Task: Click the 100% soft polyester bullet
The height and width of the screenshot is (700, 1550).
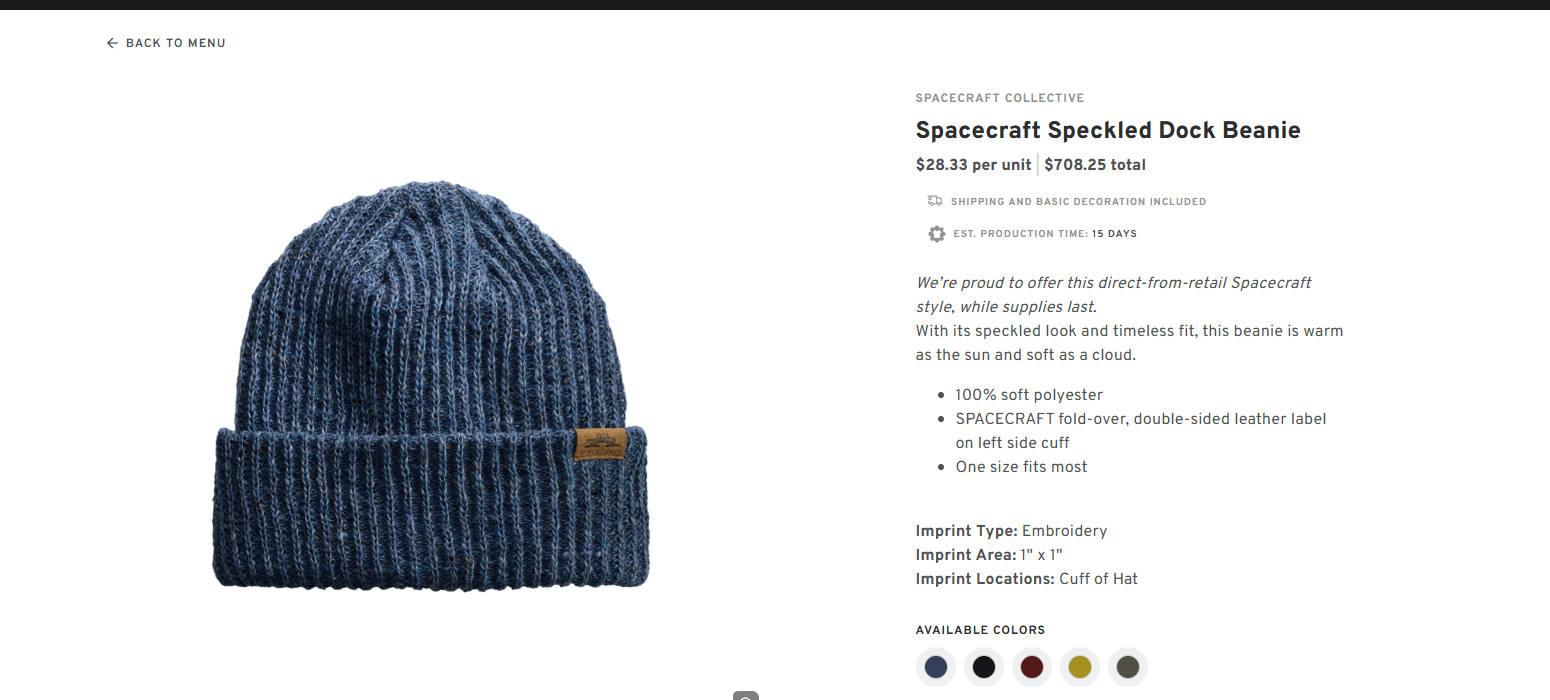Action: (x=1029, y=395)
